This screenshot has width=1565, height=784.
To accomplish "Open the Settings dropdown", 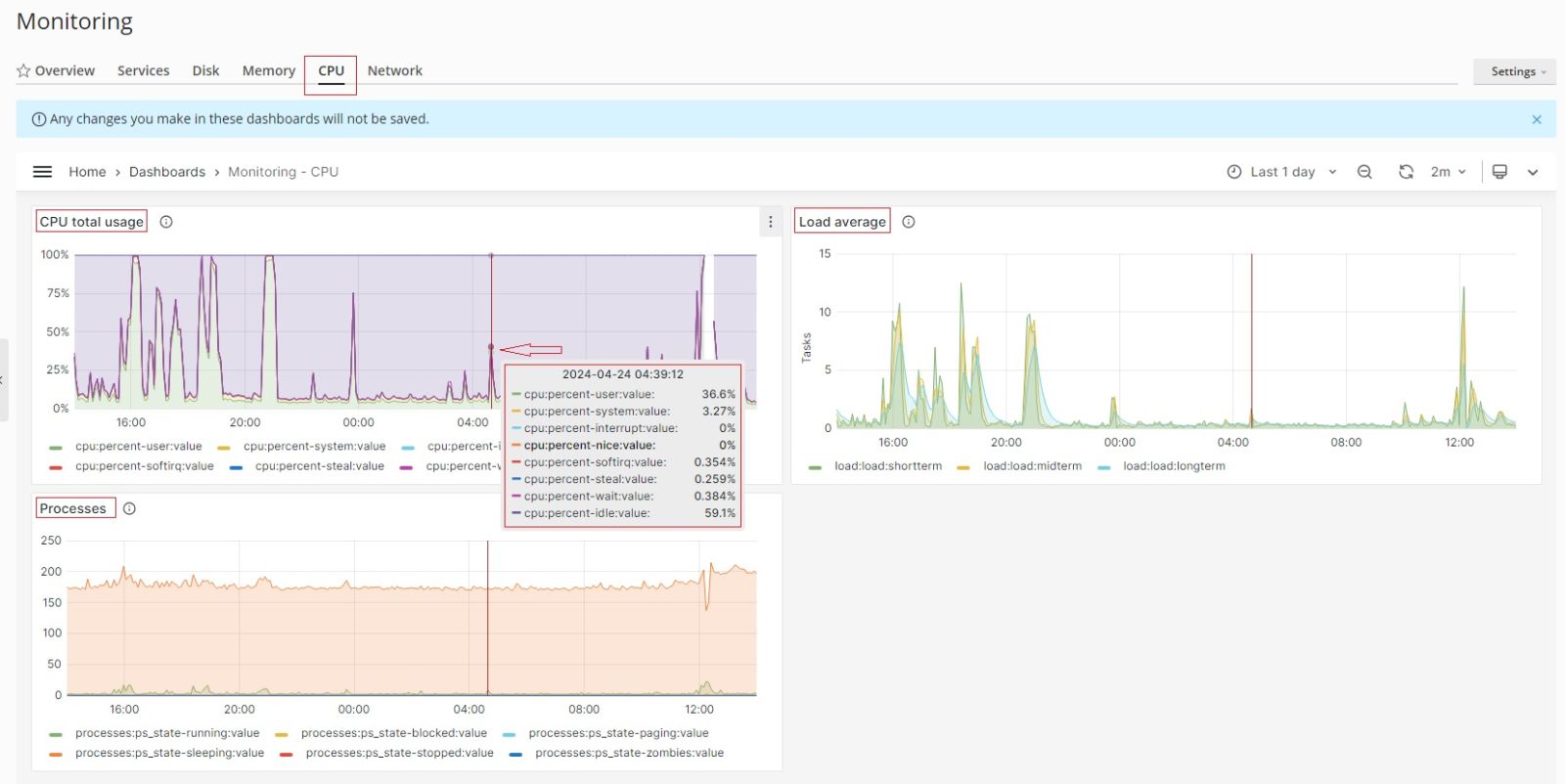I will [1514, 71].
